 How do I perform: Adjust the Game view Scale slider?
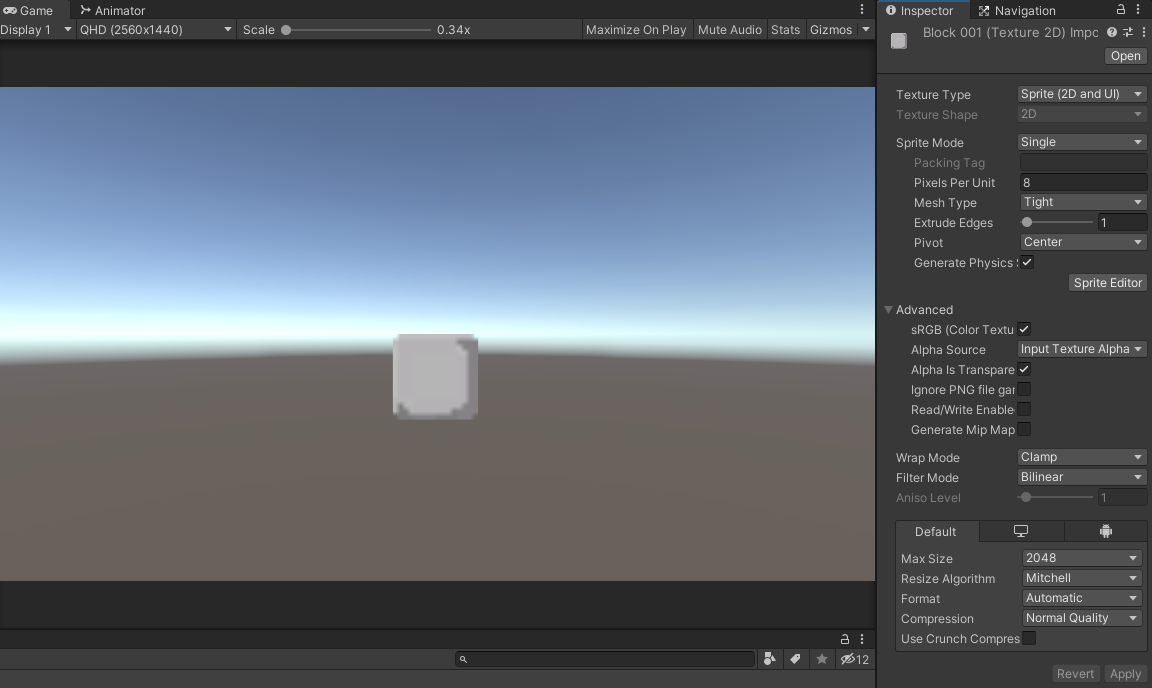(357, 30)
